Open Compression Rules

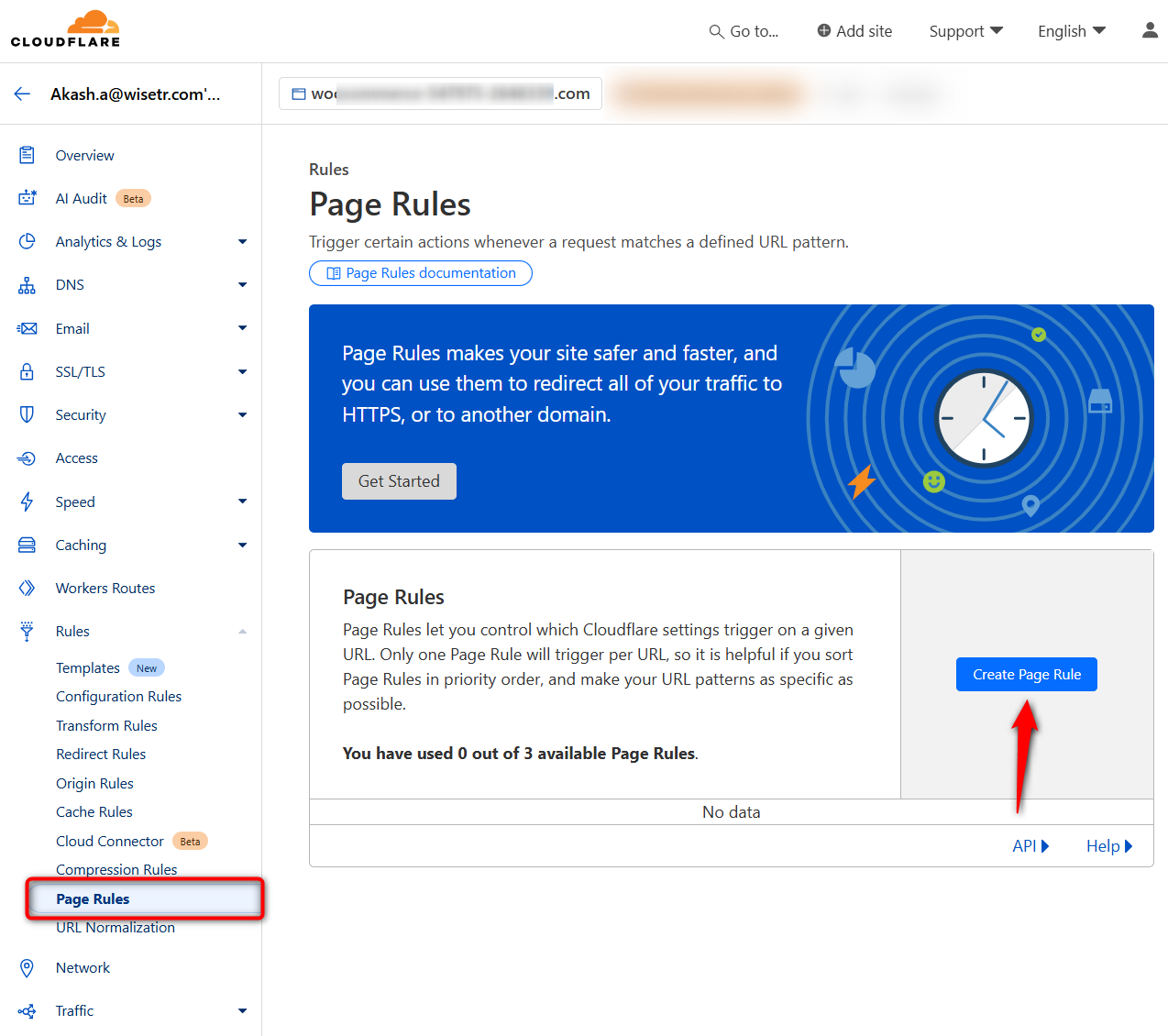[x=116, y=869]
